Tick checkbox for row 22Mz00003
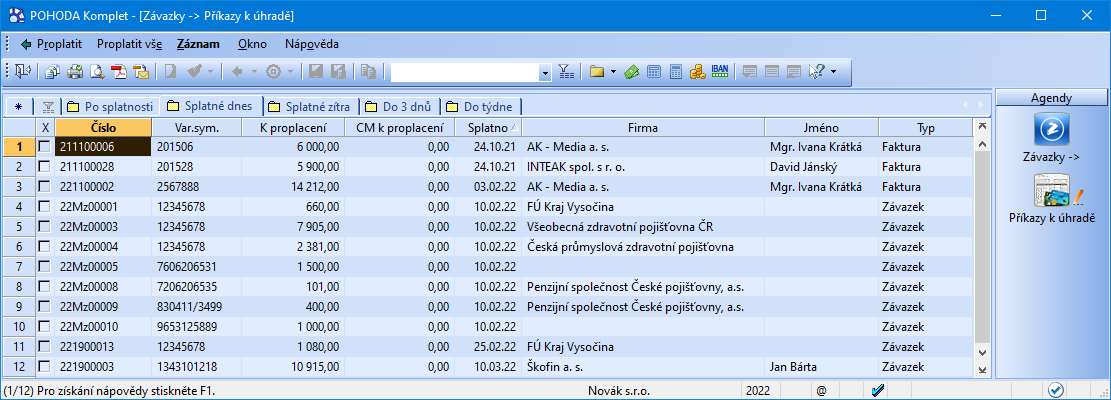The height and width of the screenshot is (400, 1111). (x=45, y=227)
